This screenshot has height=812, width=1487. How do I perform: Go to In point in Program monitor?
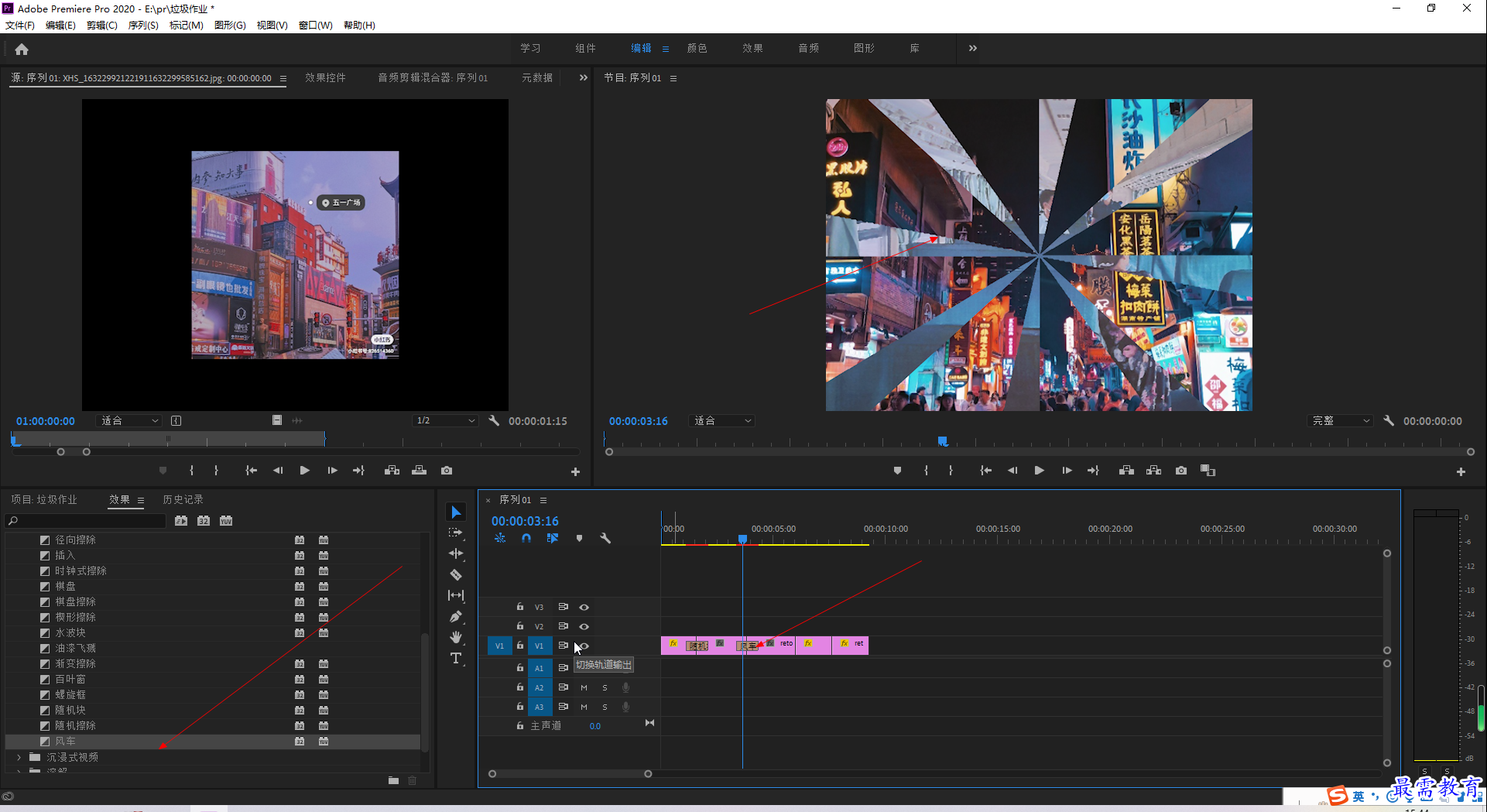click(x=985, y=471)
